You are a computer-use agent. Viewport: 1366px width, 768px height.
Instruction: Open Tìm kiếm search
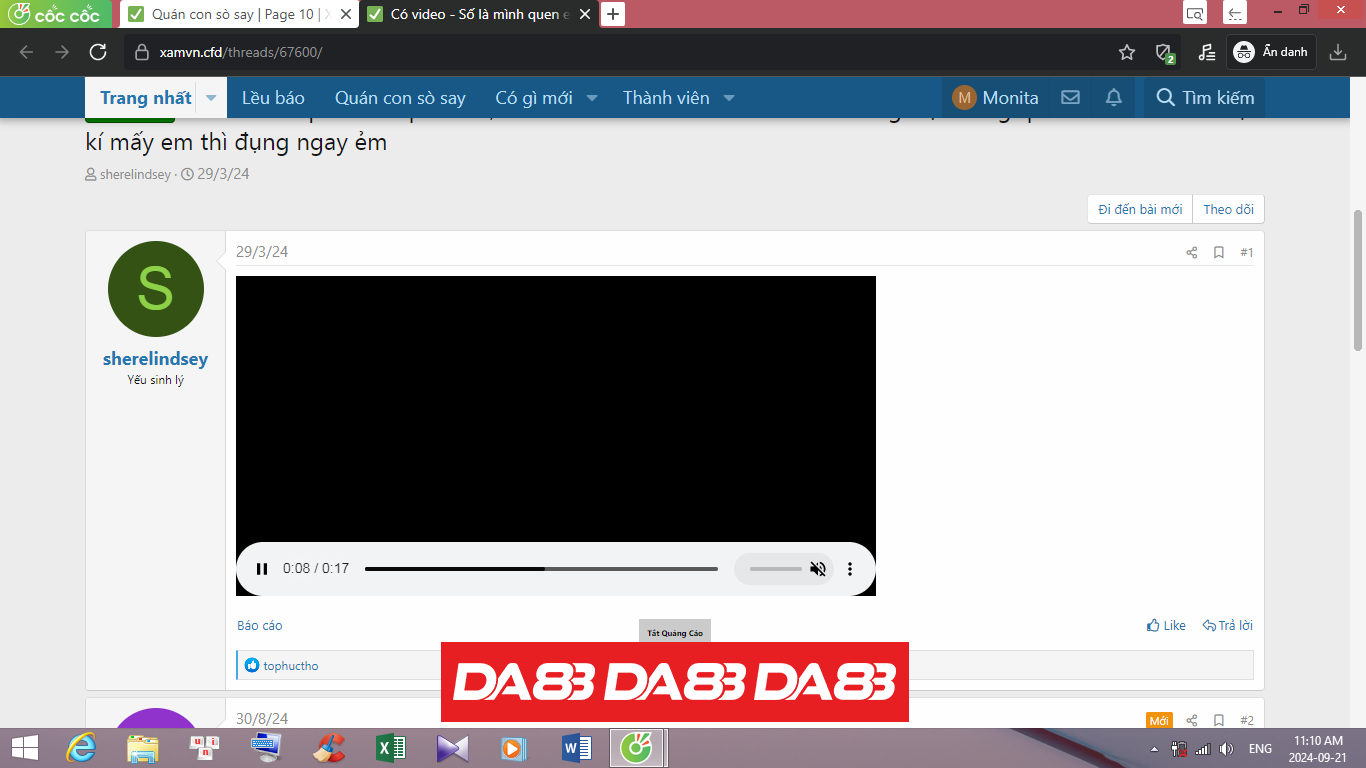[x=1204, y=97]
